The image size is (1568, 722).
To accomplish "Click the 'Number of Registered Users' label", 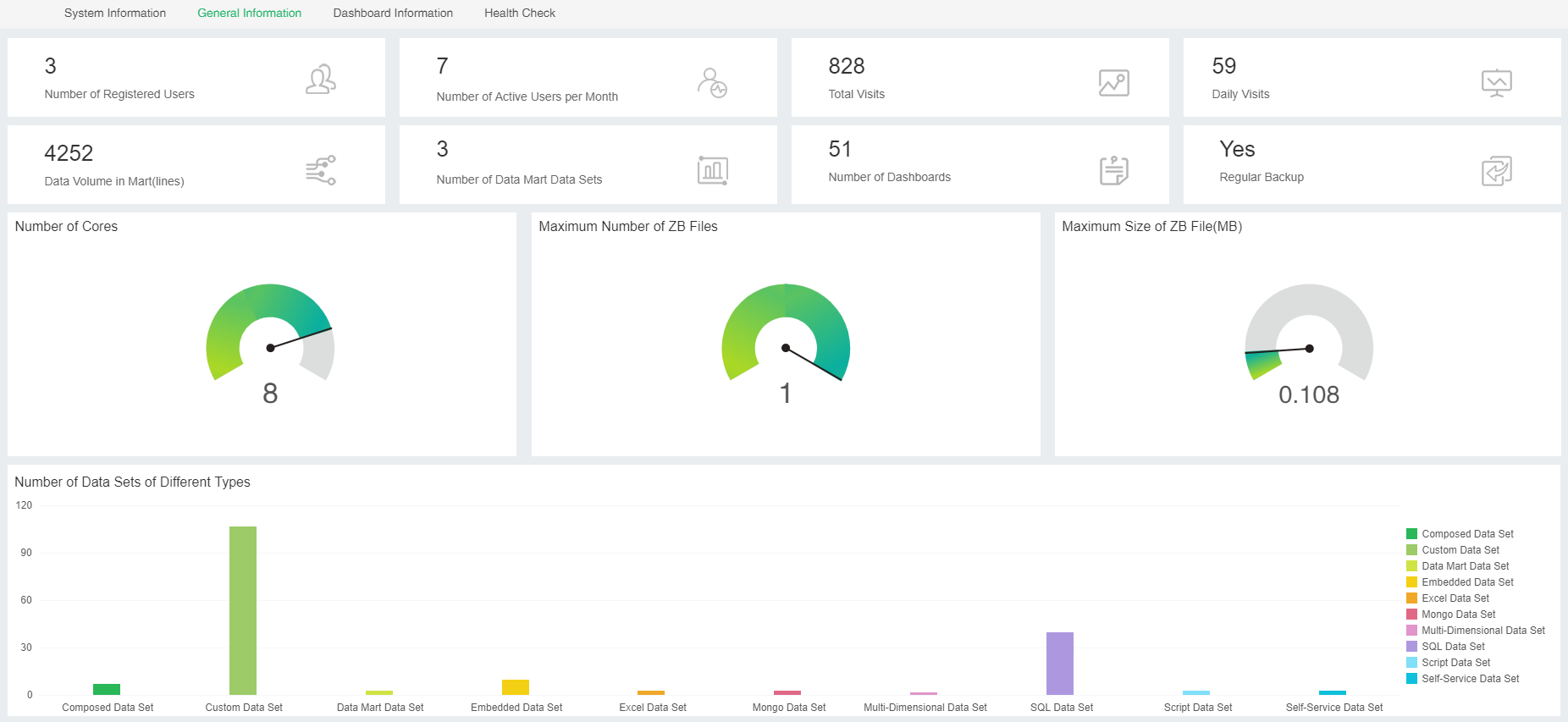I will 119,94.
